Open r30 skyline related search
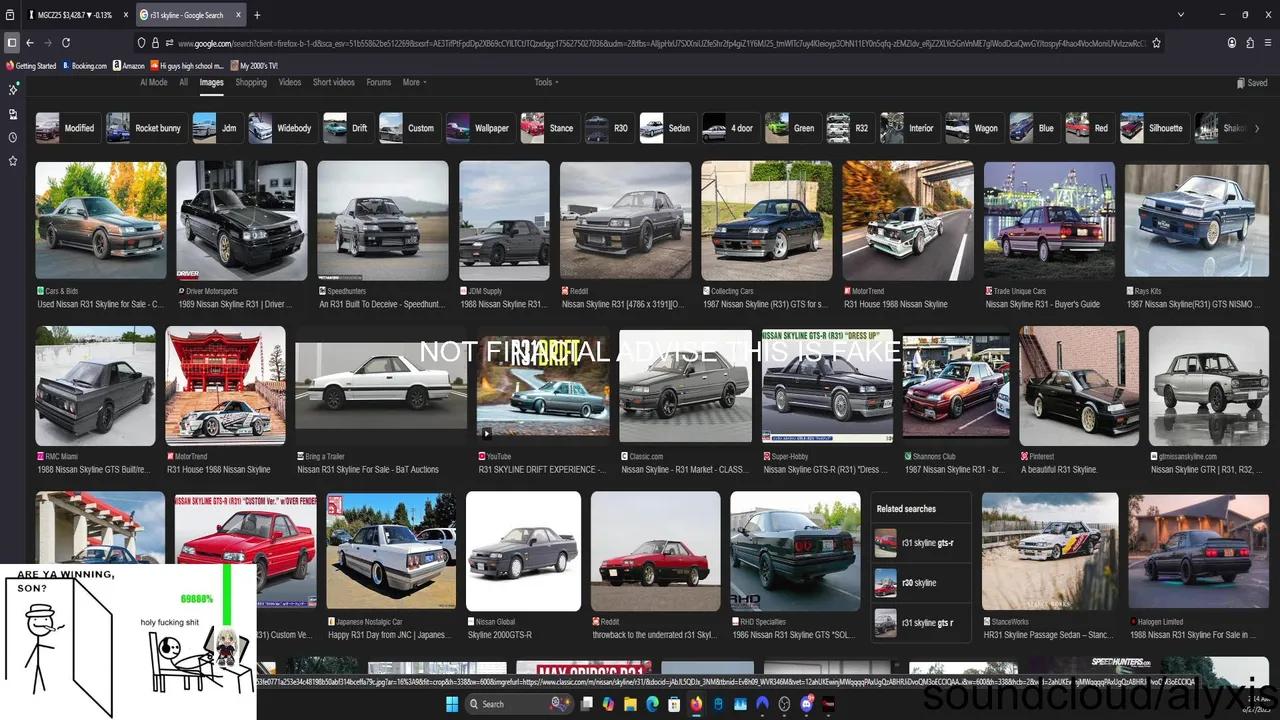This screenshot has height=720, width=1280. (x=920, y=583)
